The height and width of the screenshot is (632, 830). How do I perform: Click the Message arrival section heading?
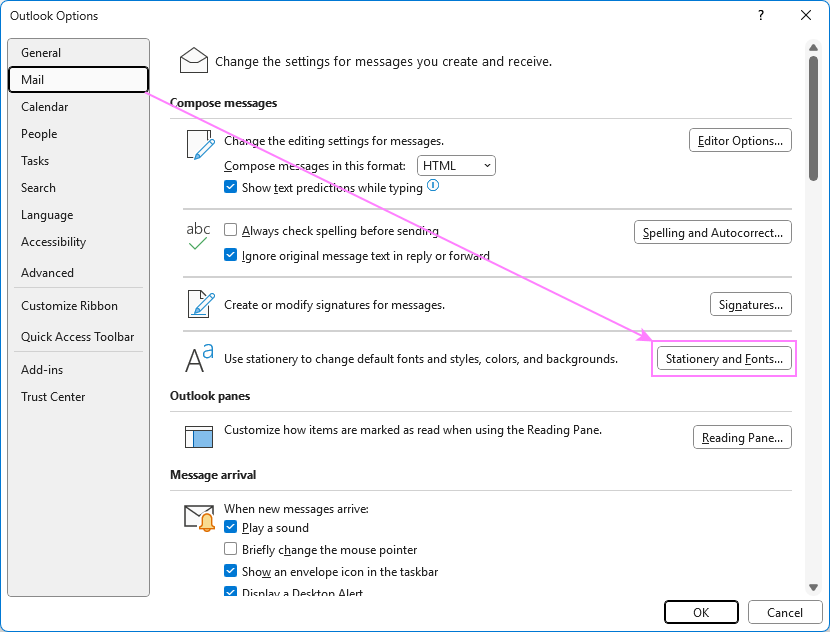tap(213, 475)
